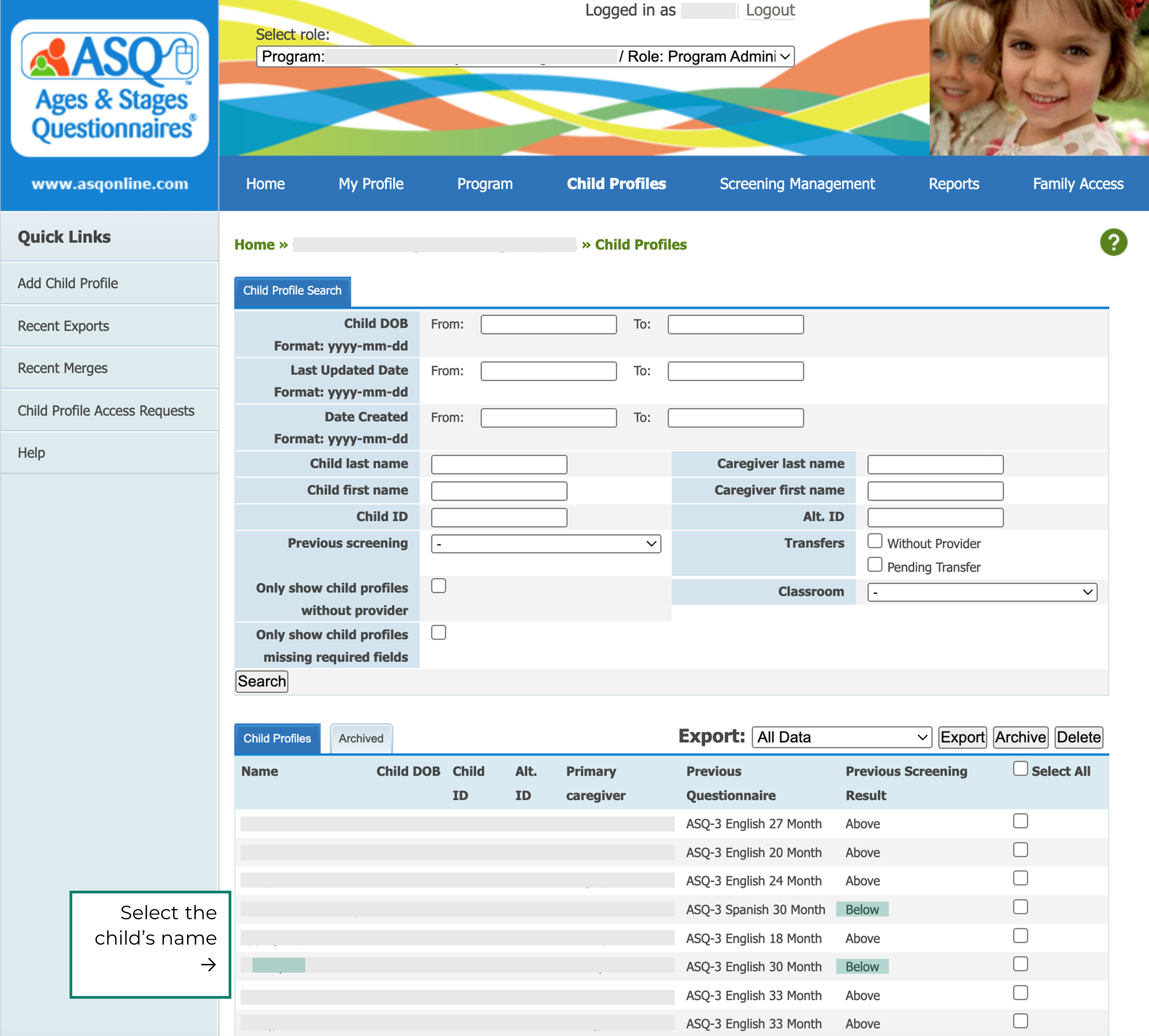Select Child Profiles in the navigation bar
Viewport: 1149px width, 1036px height.
[616, 184]
